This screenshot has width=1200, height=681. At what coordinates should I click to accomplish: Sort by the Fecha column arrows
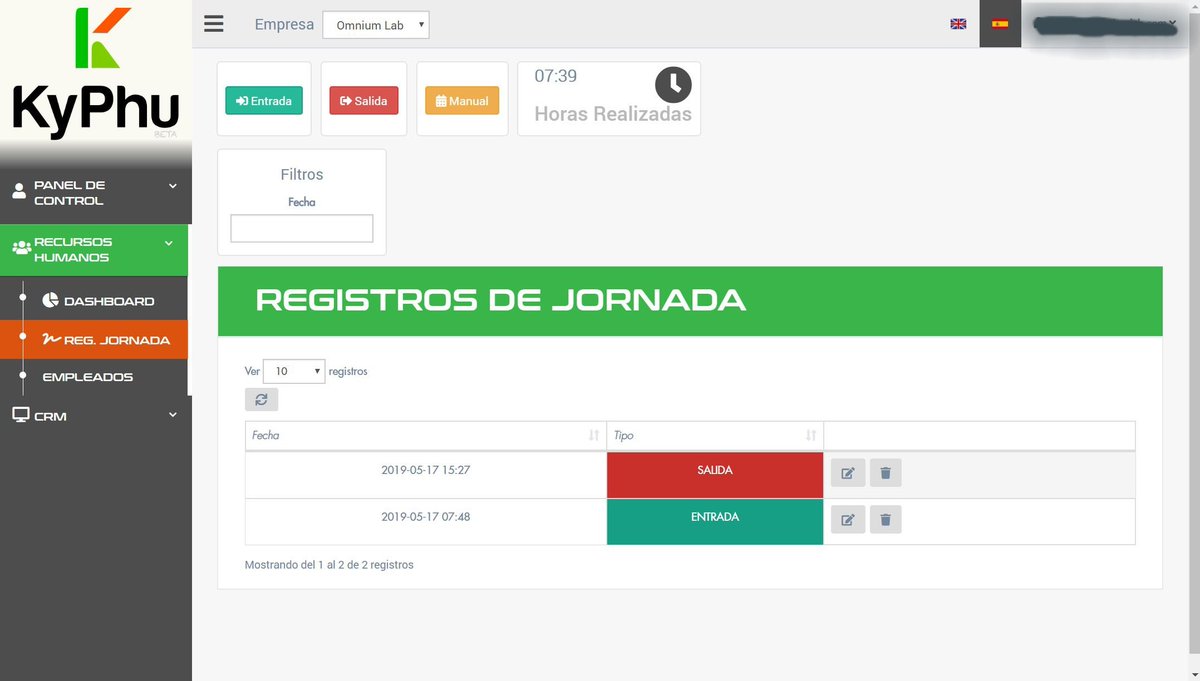point(594,435)
